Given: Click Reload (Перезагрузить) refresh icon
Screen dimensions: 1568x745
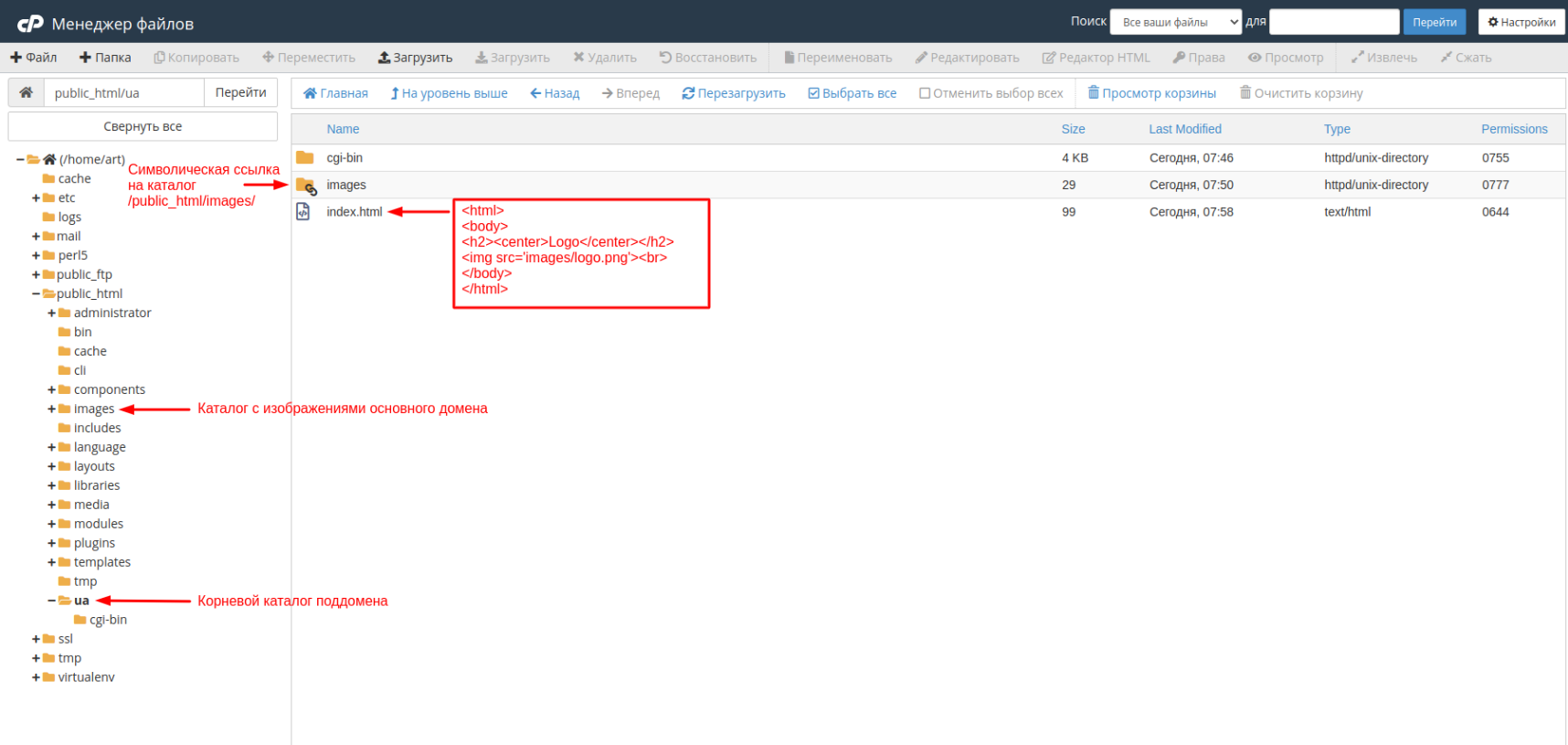Looking at the screenshot, I should (x=688, y=93).
